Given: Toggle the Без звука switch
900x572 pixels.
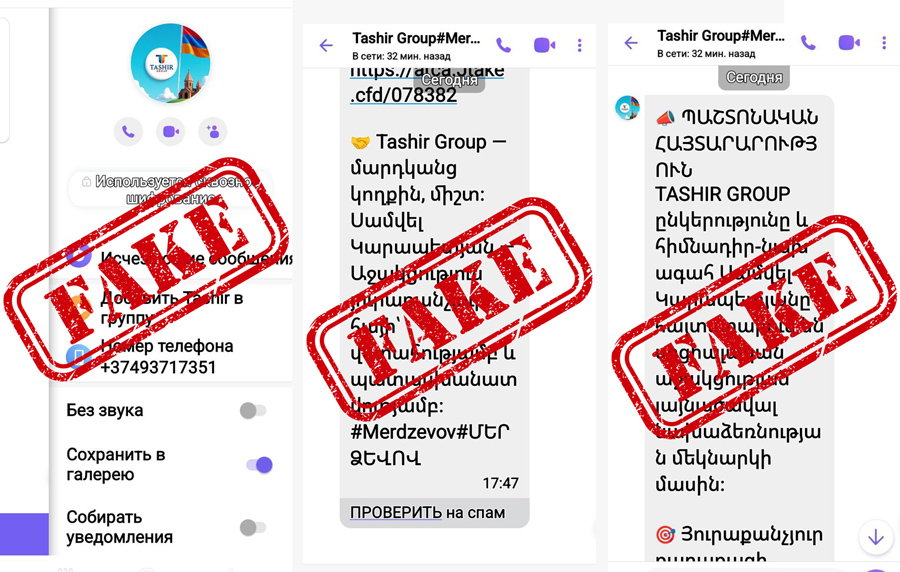Looking at the screenshot, I should [253, 410].
